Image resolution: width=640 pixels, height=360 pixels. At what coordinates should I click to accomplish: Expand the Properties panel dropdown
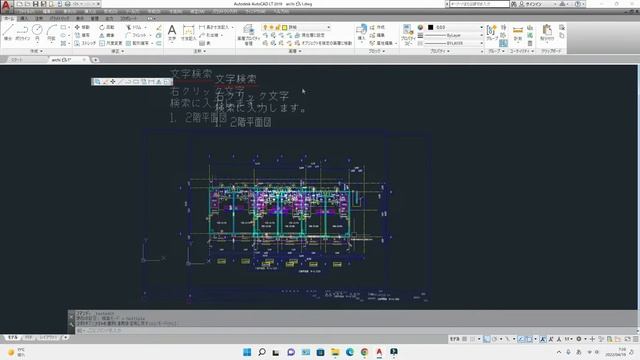point(440,51)
